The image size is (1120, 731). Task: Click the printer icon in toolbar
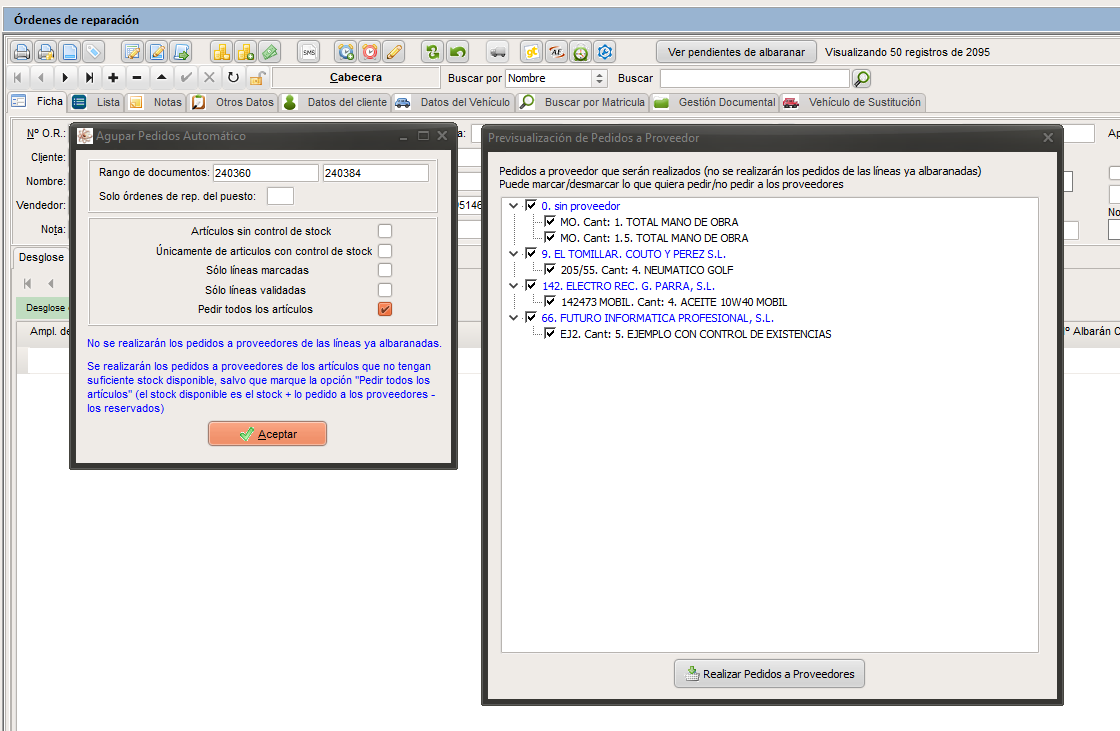22,52
